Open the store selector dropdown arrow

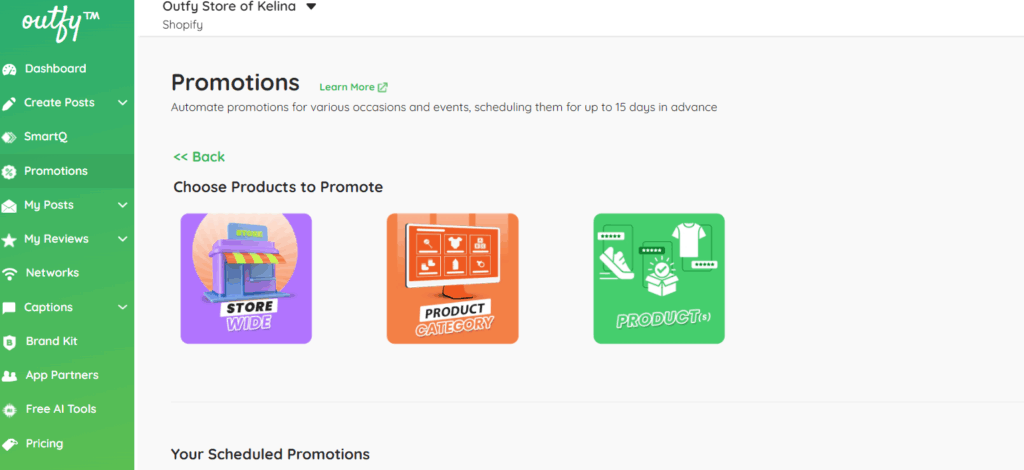coord(311,7)
